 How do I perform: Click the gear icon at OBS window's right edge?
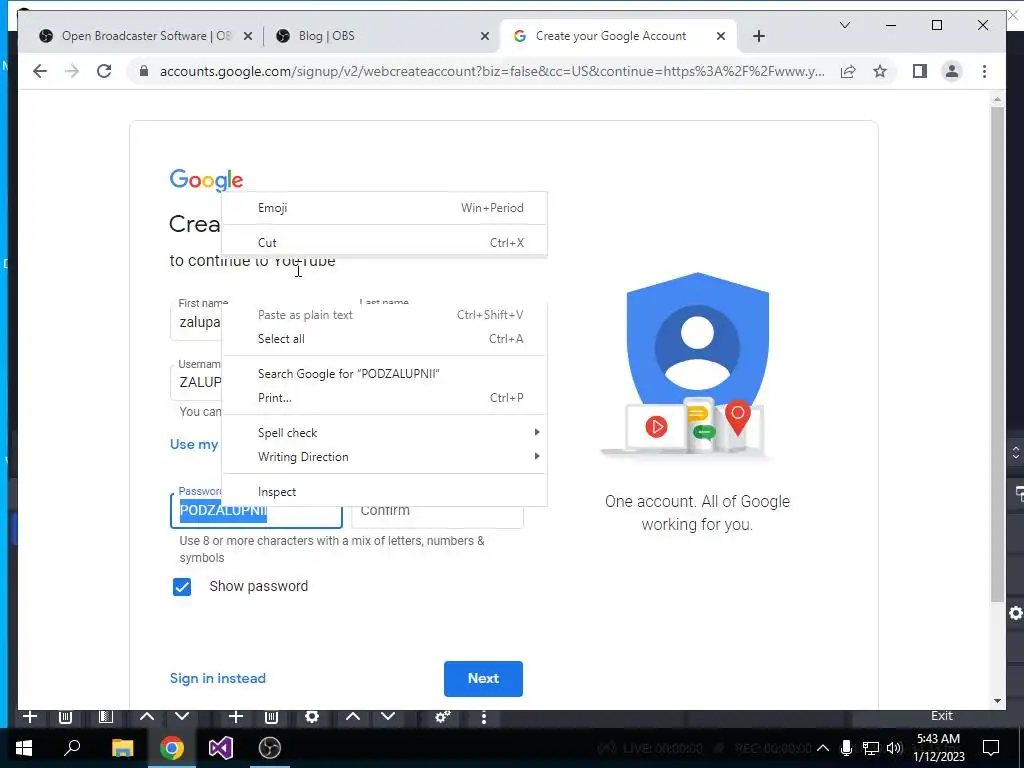coord(1016,613)
